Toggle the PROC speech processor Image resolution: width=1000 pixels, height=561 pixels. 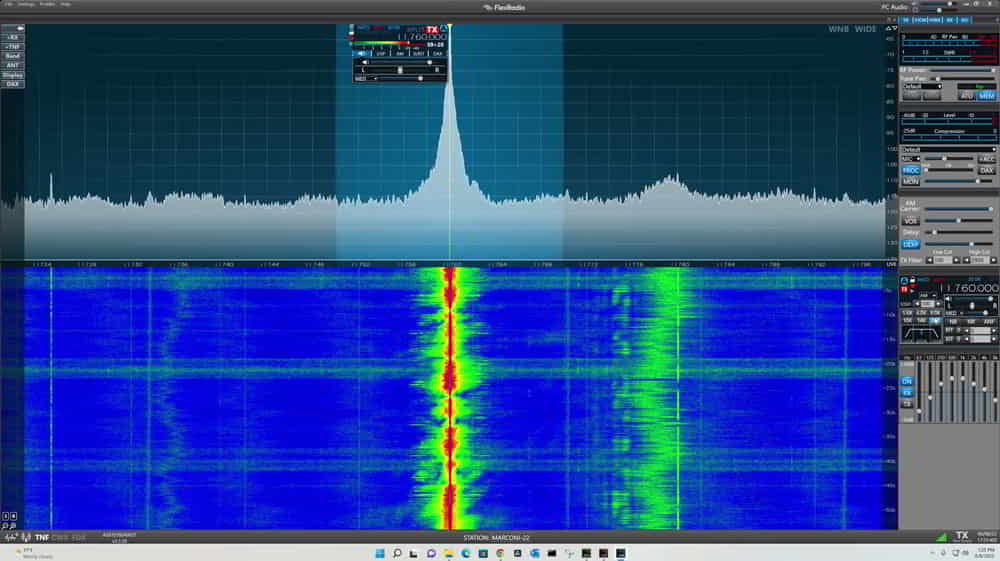(911, 171)
